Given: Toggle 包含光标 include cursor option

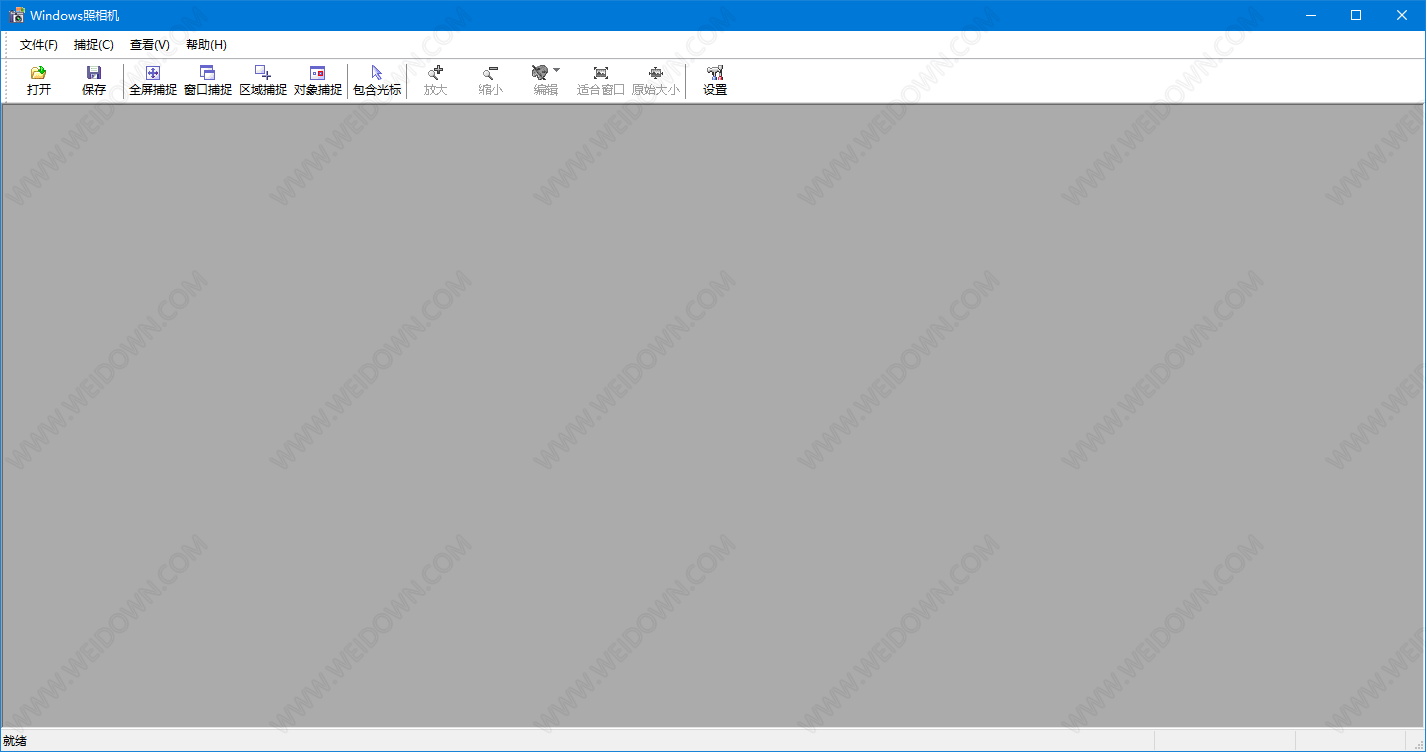Looking at the screenshot, I should pyautogui.click(x=377, y=80).
